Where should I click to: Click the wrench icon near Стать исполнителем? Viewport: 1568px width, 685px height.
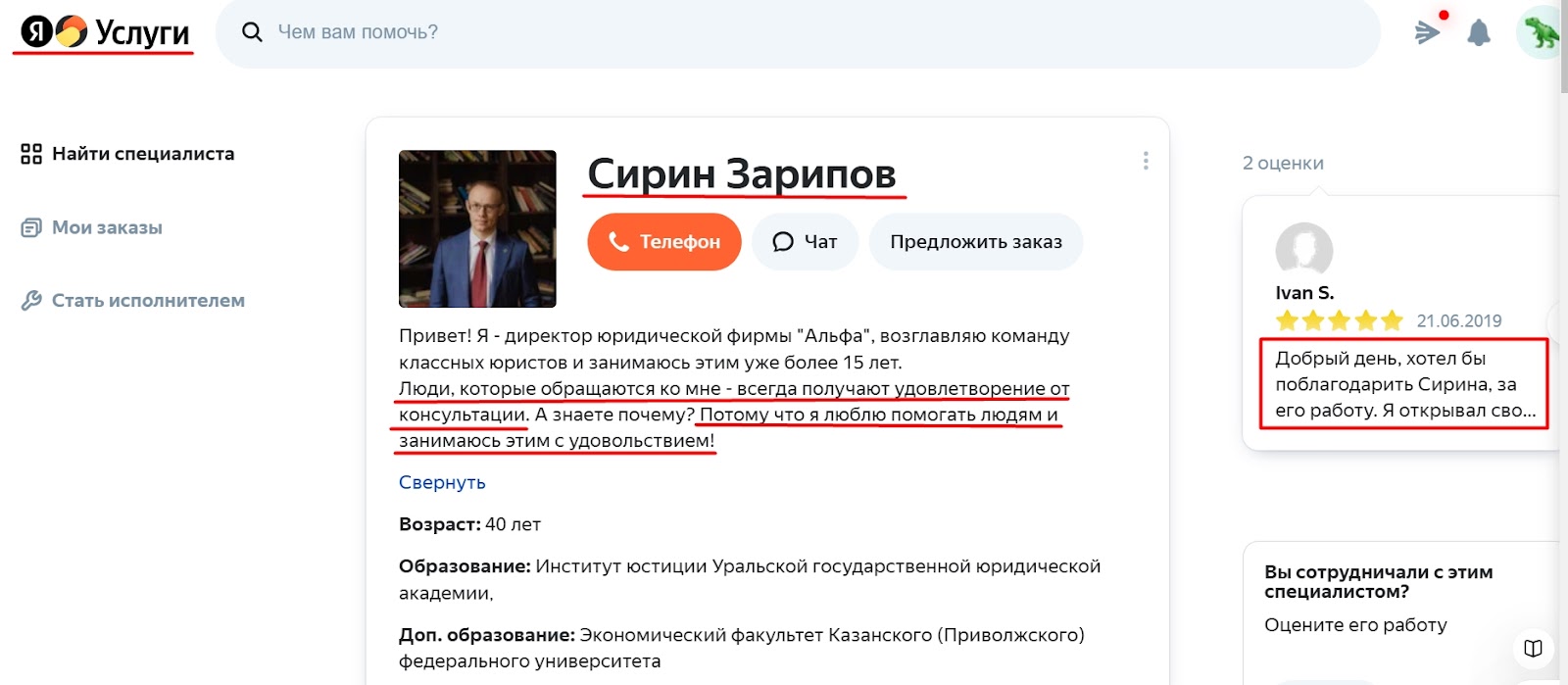pos(30,300)
